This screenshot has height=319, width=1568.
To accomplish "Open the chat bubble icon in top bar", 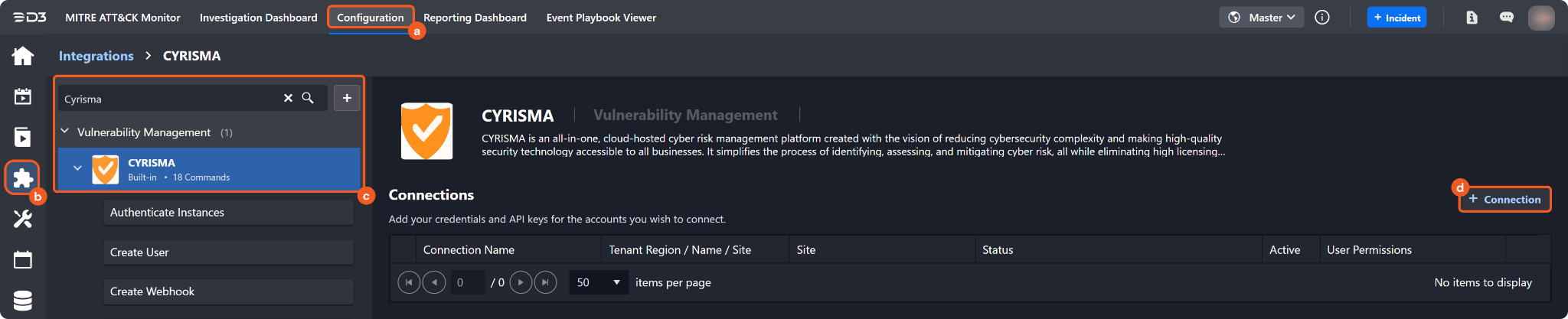I will coord(1506,18).
